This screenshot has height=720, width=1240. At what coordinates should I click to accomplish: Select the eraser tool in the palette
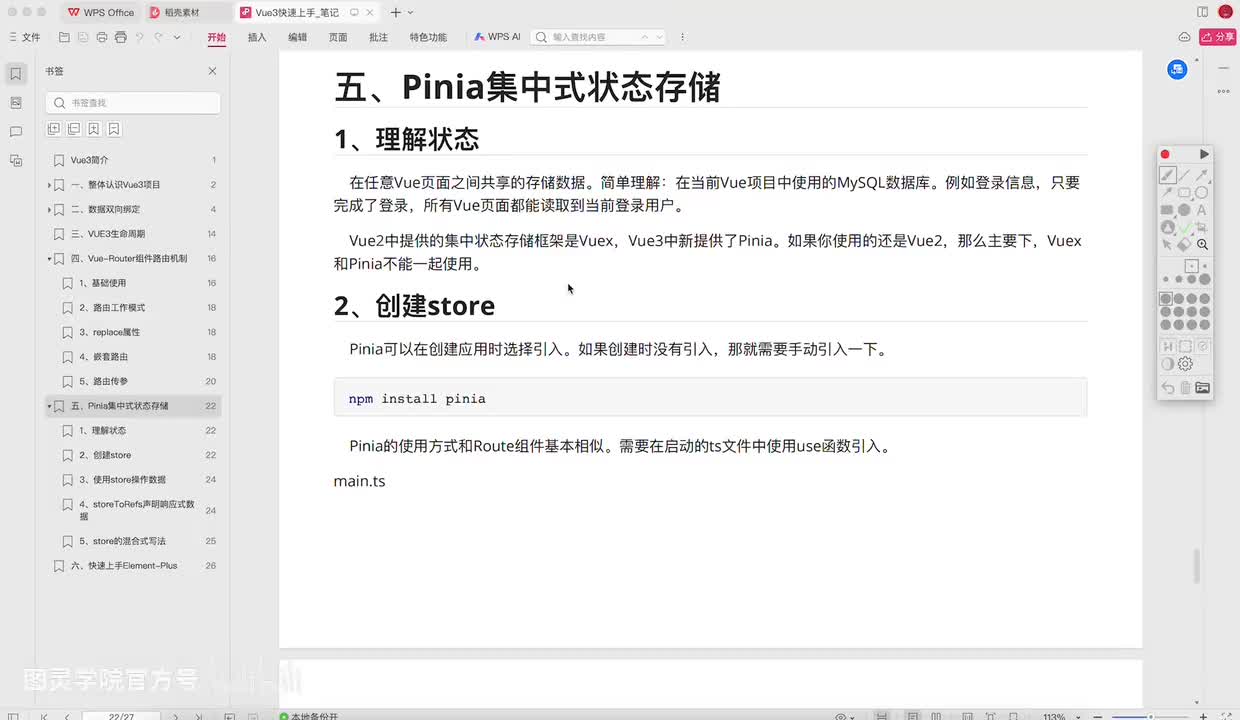(1184, 244)
